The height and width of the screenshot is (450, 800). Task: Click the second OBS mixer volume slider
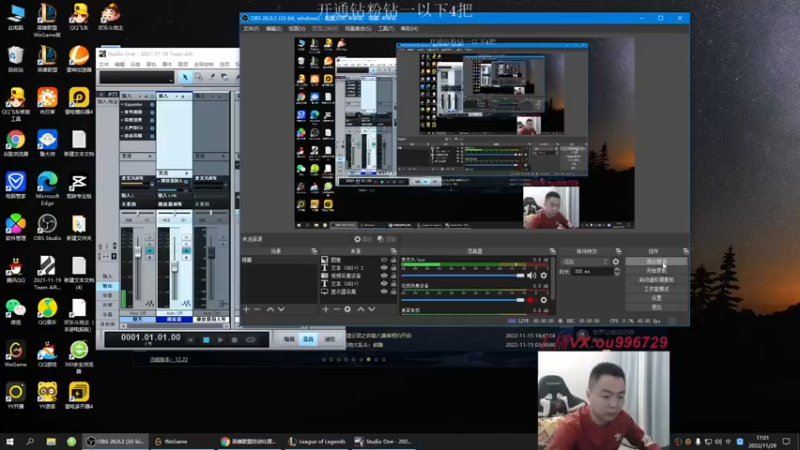463,300
